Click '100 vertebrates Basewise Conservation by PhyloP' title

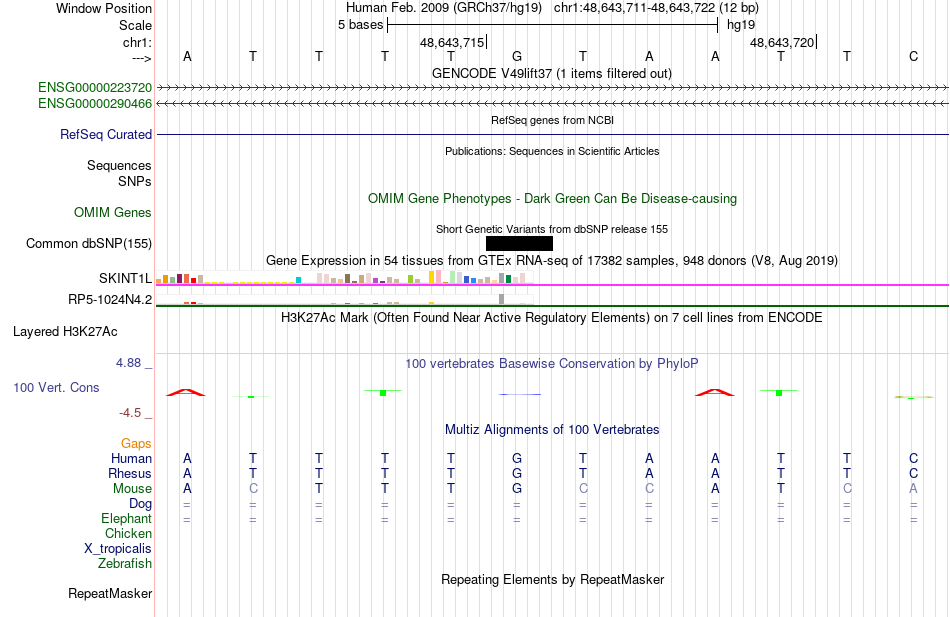click(x=552, y=364)
